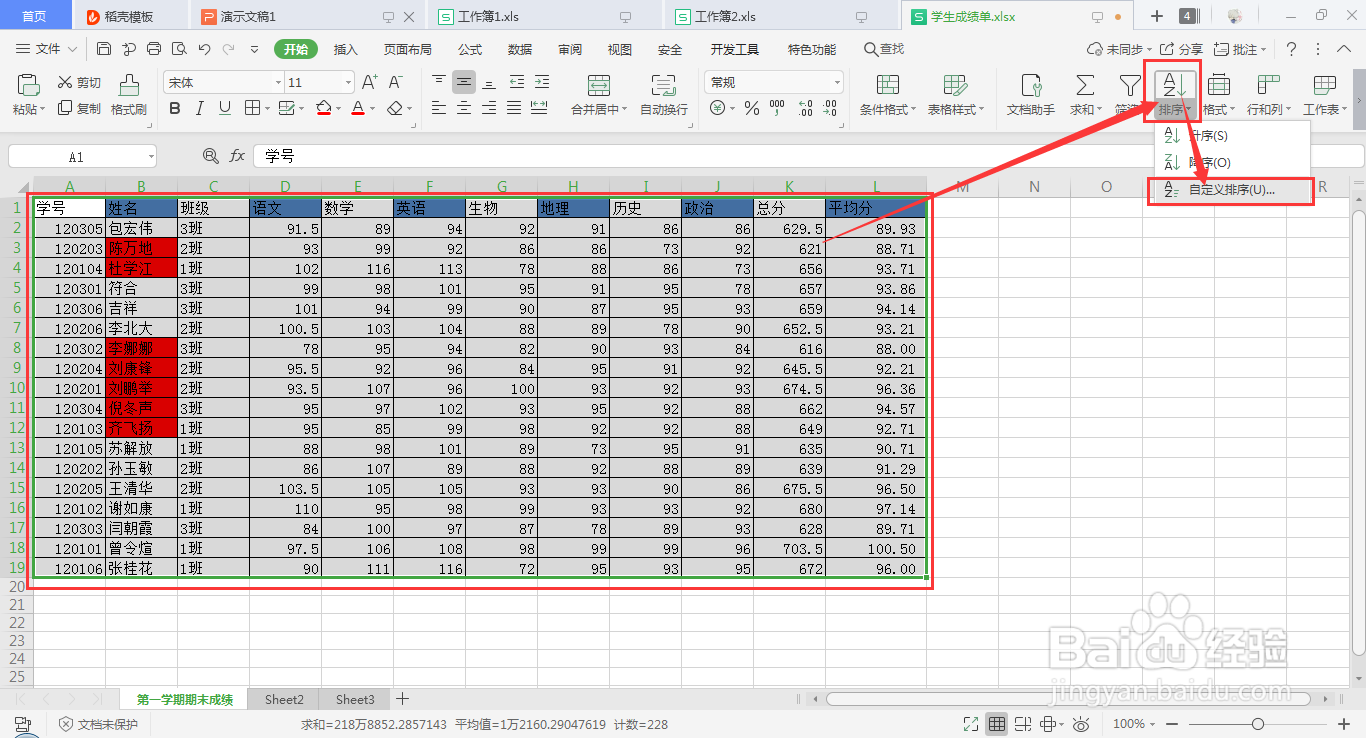Image resolution: width=1366 pixels, height=738 pixels.
Task: Click the Copy (复制) button
Action: click(x=79, y=108)
